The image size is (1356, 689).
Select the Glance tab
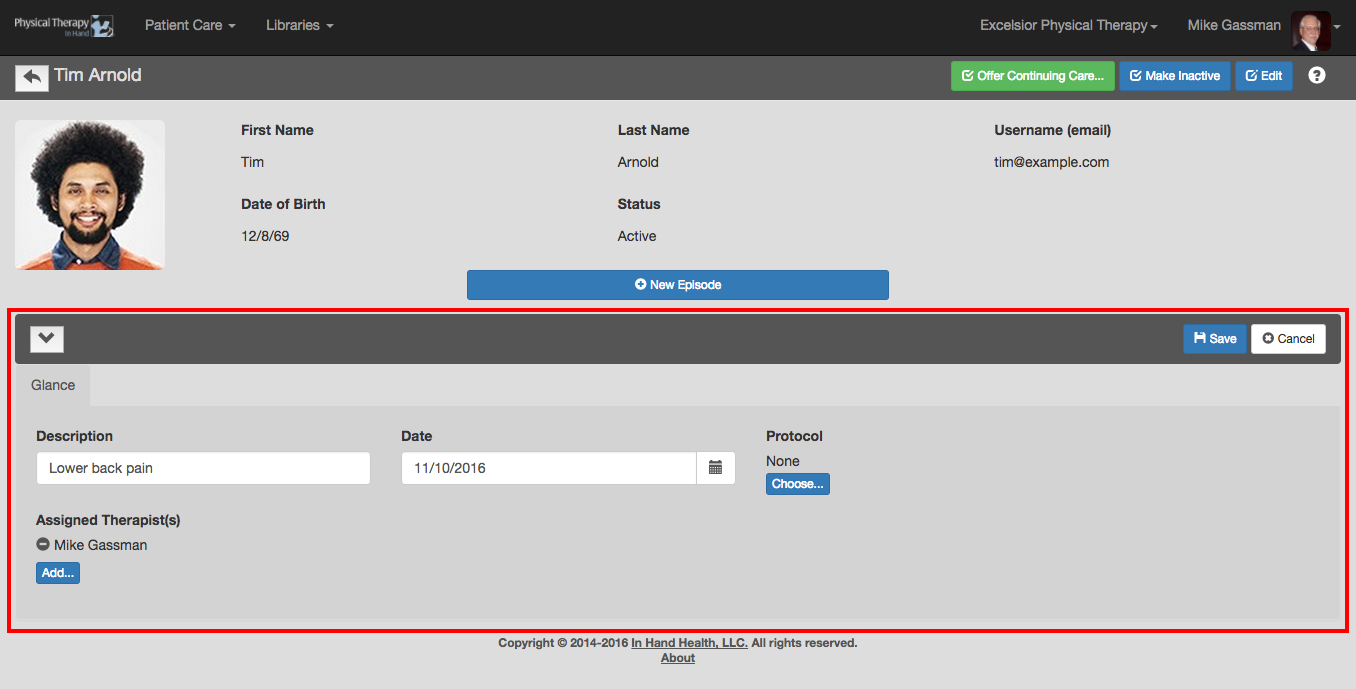point(53,385)
